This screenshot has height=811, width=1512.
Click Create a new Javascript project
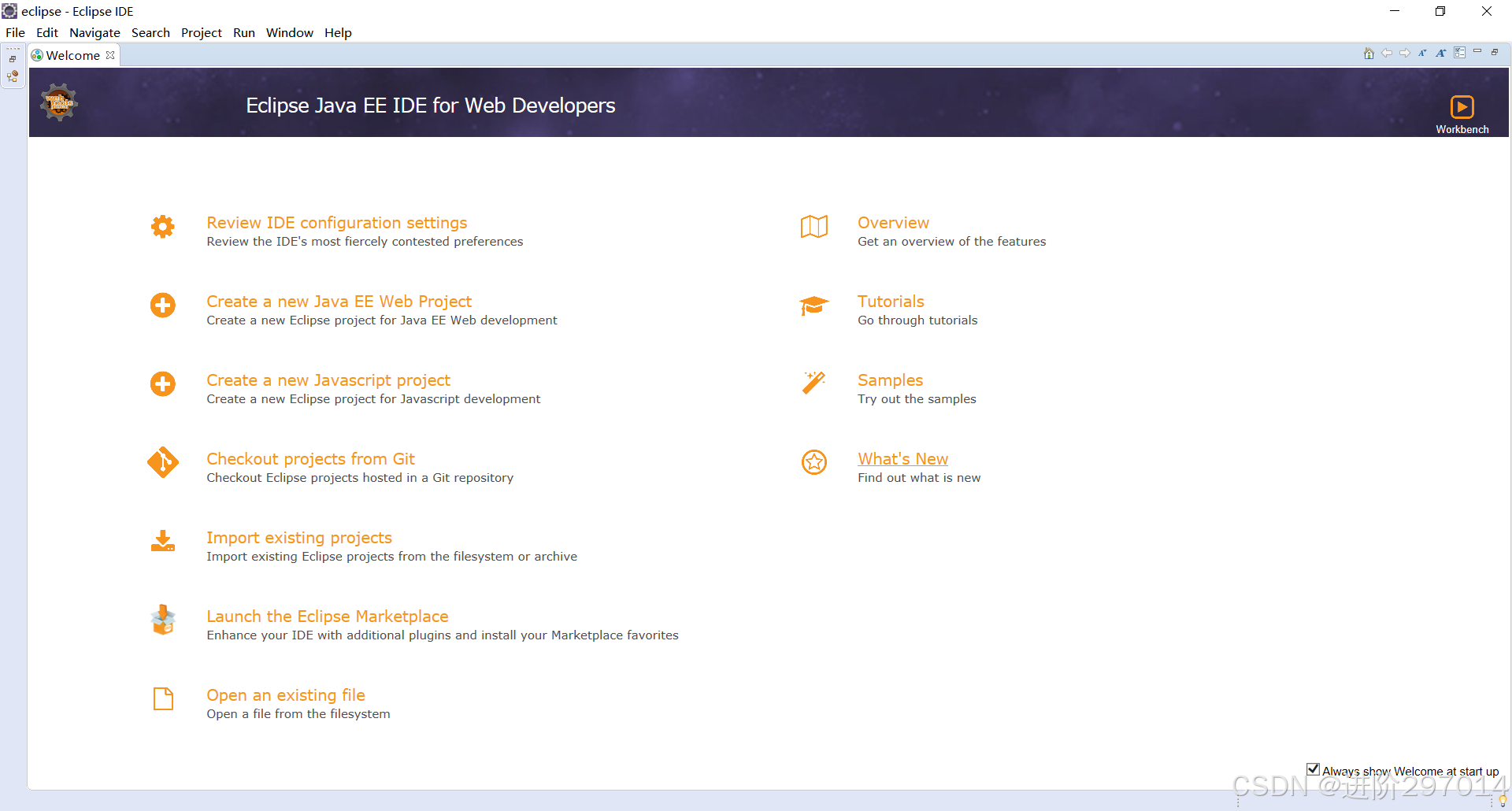[328, 380]
